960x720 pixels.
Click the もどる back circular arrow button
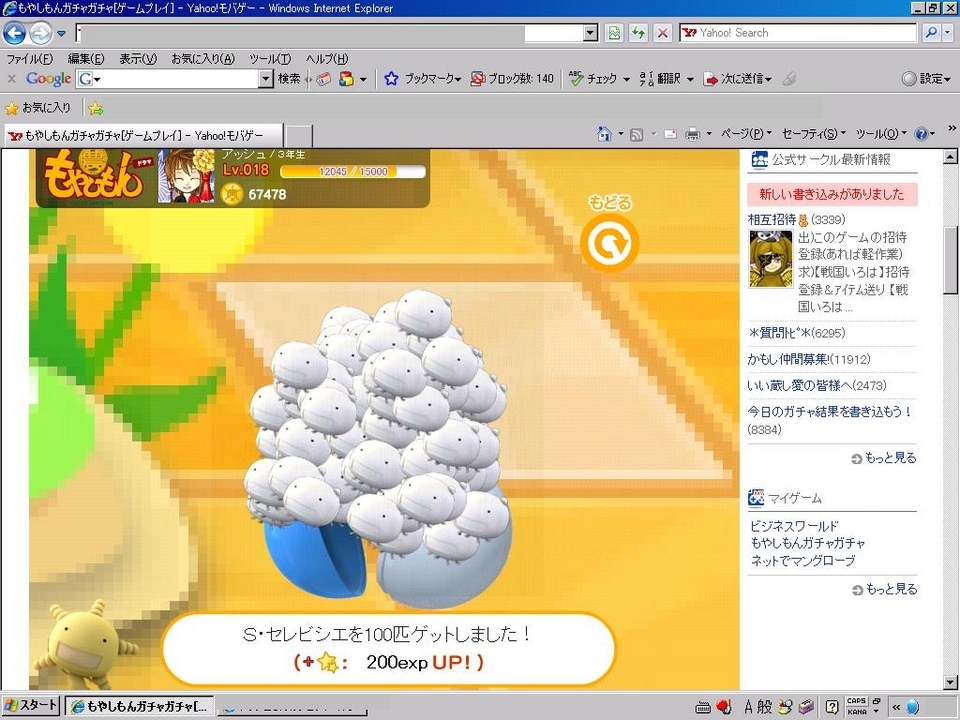point(609,242)
